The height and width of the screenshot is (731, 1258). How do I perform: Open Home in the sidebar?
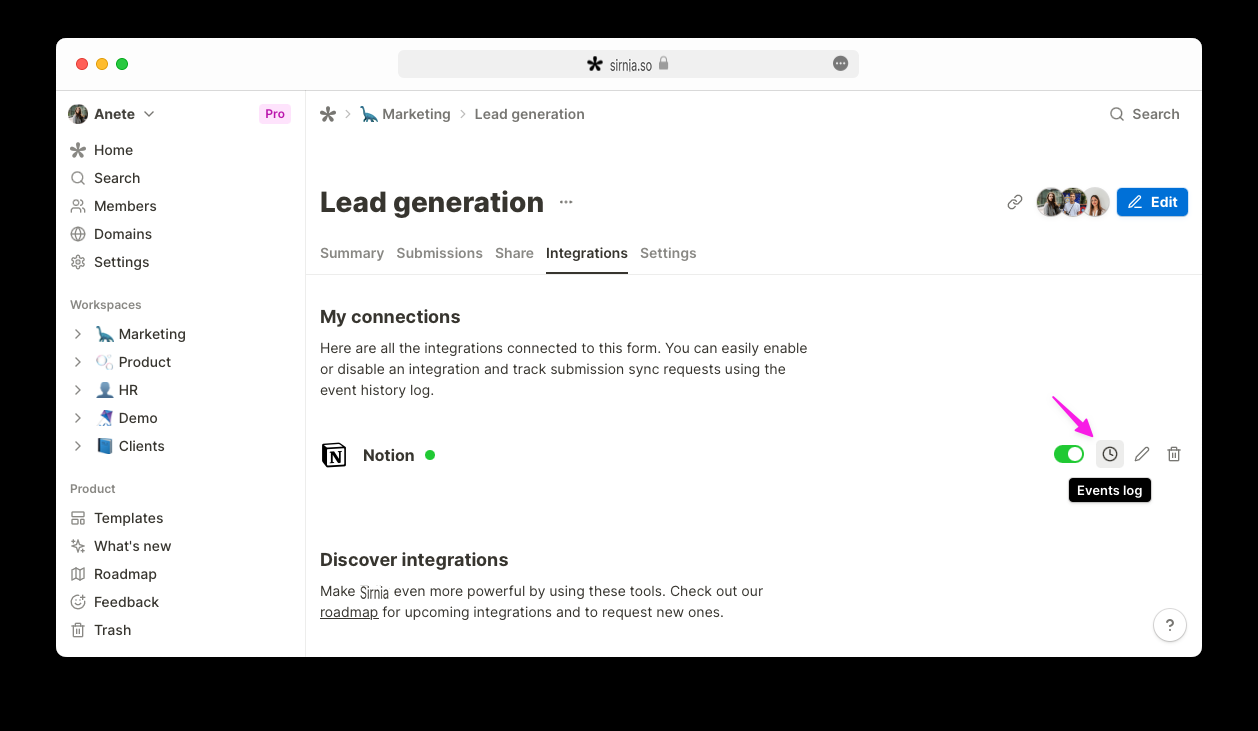(x=113, y=150)
